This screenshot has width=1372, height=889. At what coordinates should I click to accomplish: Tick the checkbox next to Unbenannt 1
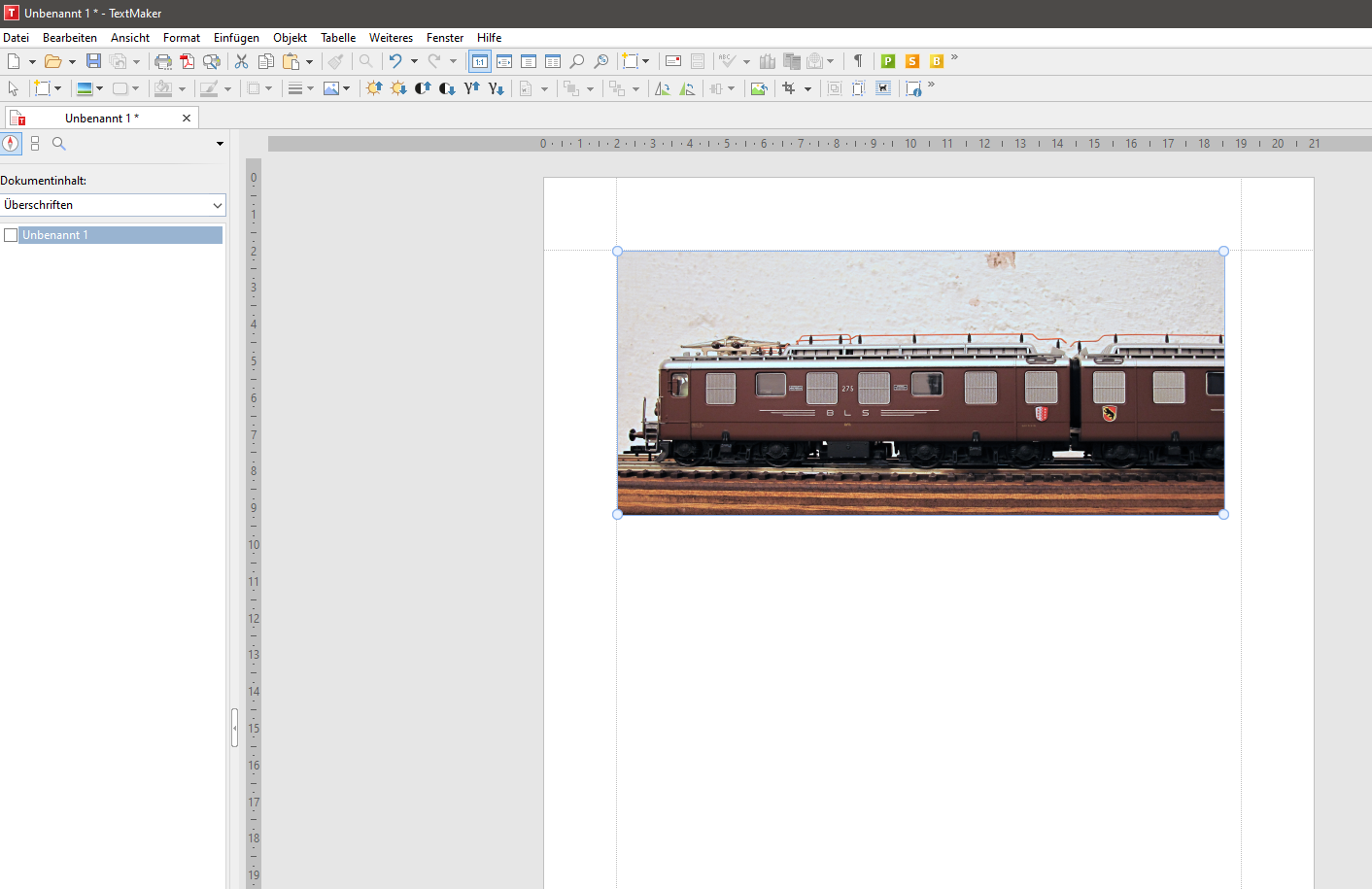pos(11,235)
